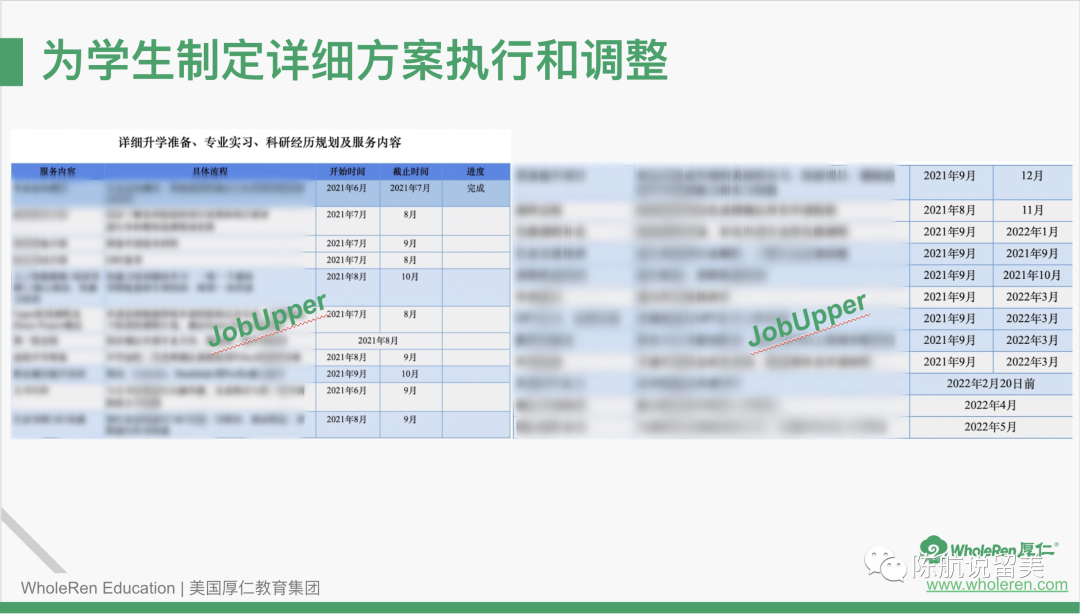Select the 2022年4月 cell
1080x614 pixels.
pyautogui.click(x=989, y=405)
